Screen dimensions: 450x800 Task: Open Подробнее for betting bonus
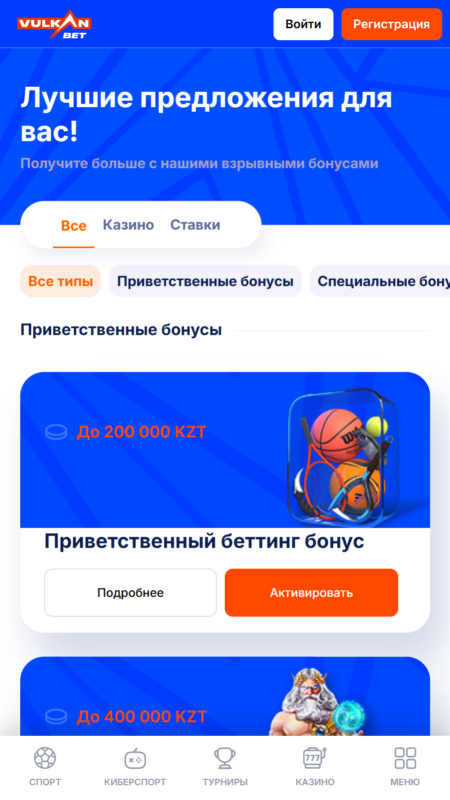pos(131,593)
